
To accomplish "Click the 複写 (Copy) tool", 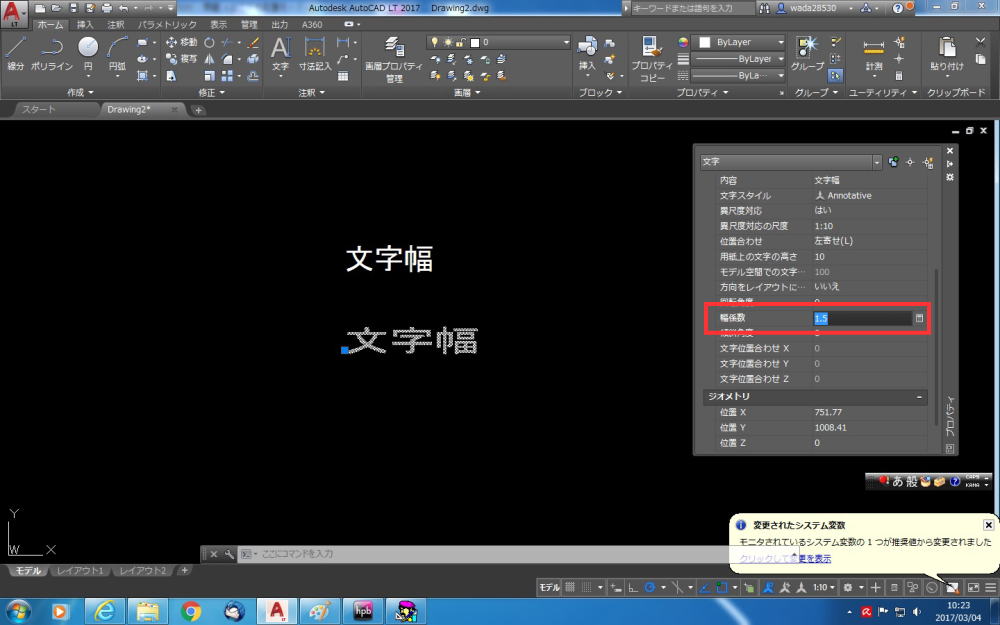I will coord(182,59).
